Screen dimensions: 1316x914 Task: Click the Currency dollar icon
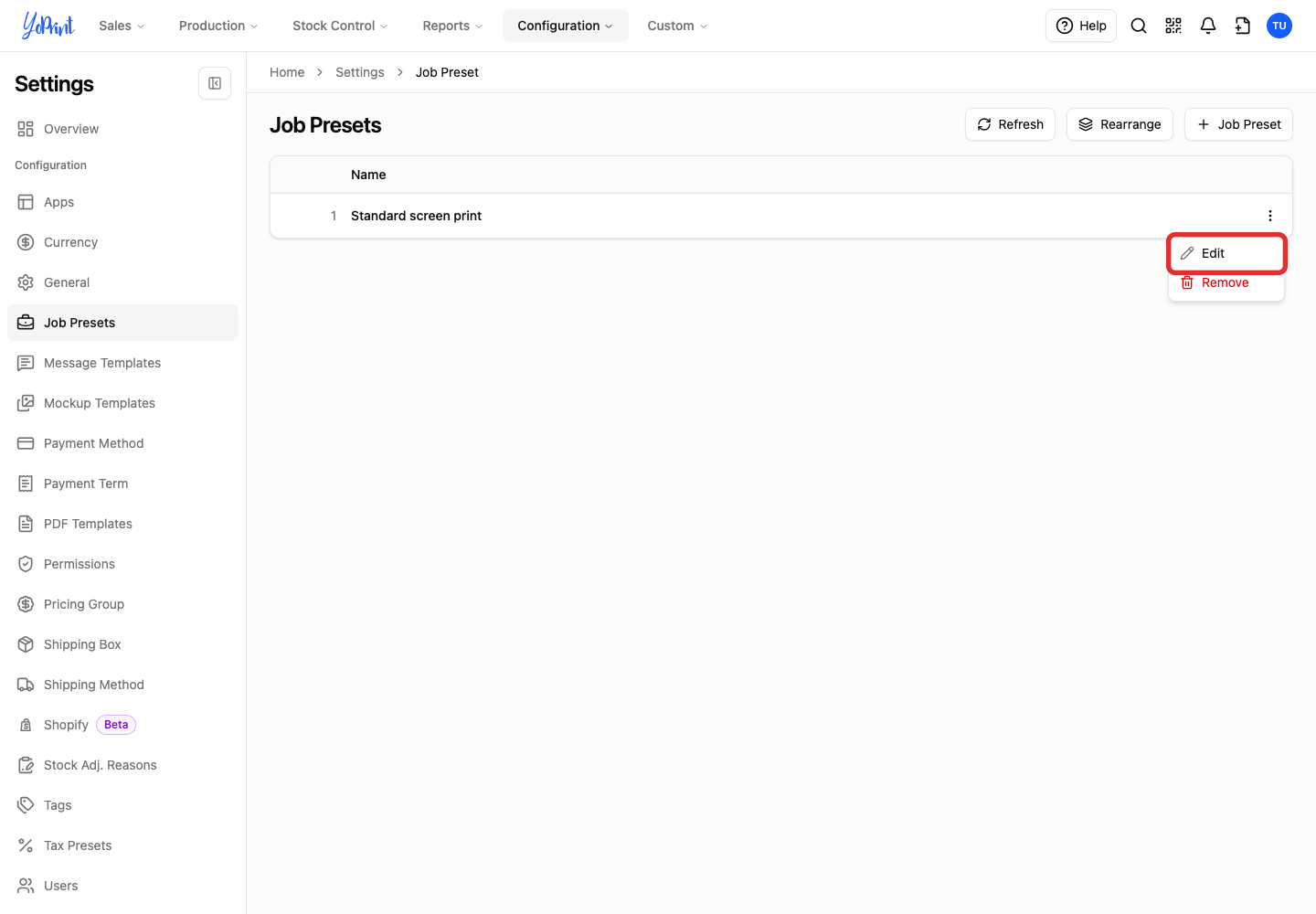(x=26, y=242)
